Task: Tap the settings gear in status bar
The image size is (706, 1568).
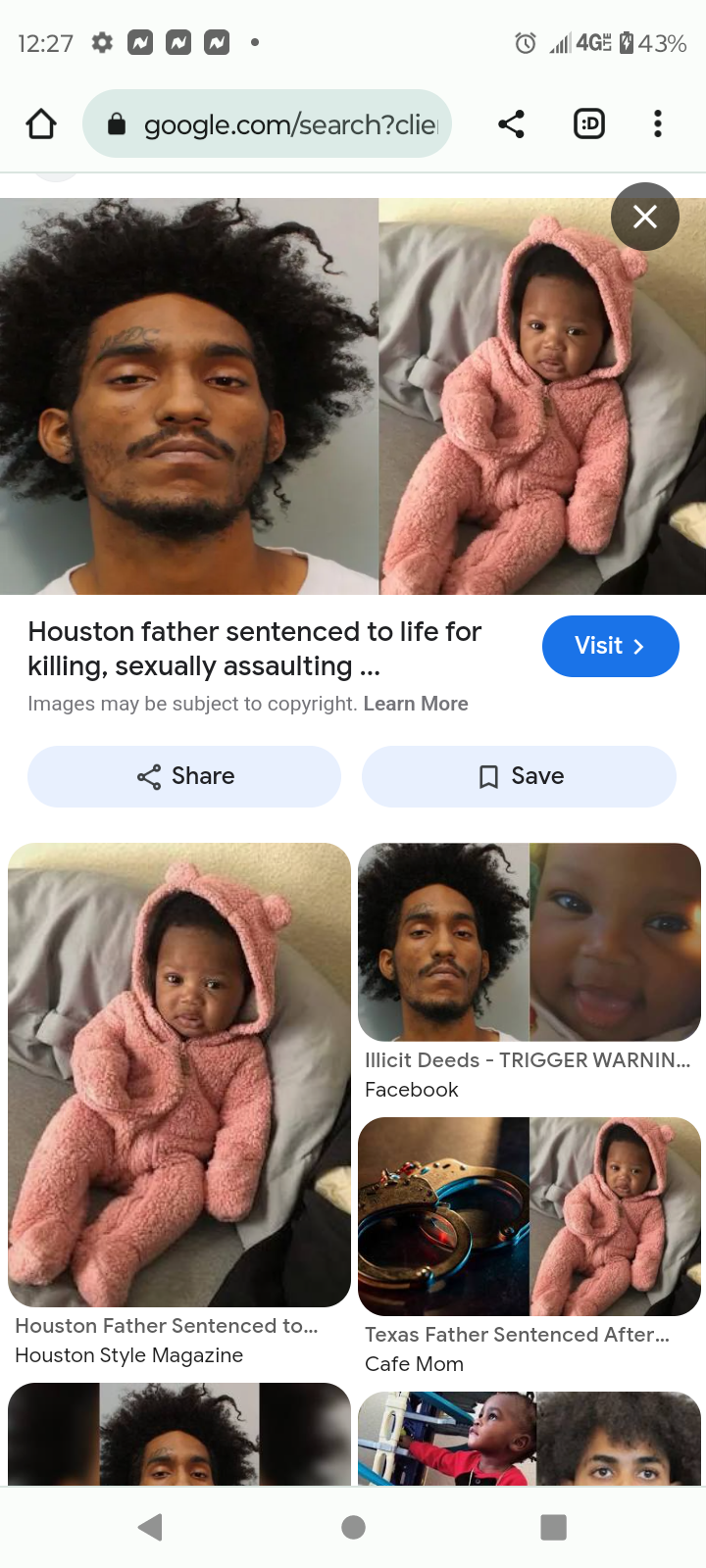Action: pos(102,42)
